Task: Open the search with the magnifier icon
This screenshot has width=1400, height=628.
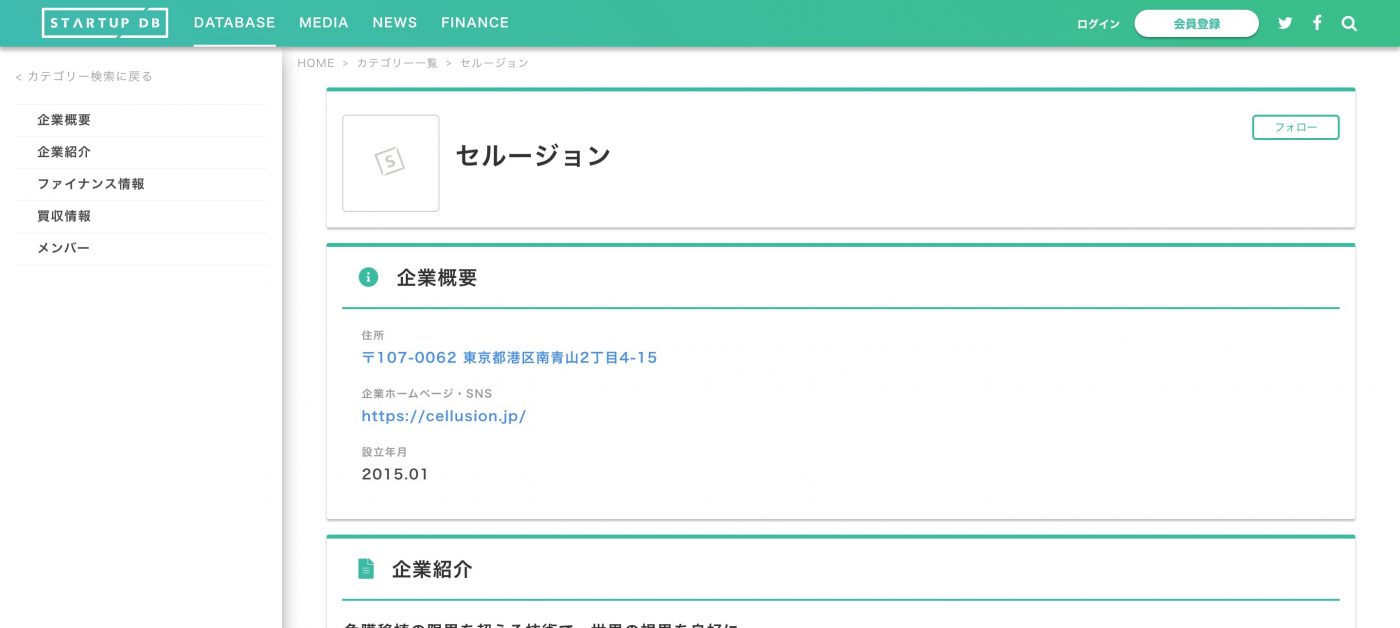Action: click(1349, 22)
